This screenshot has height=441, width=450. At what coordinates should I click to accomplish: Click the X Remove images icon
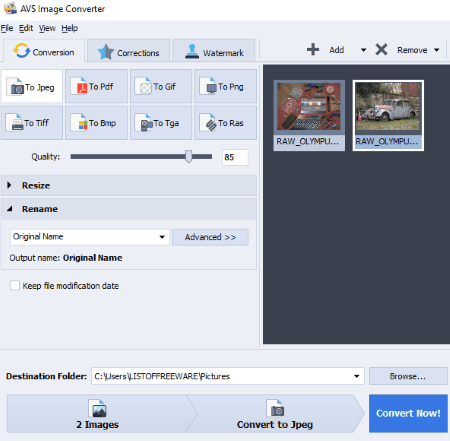(381, 50)
